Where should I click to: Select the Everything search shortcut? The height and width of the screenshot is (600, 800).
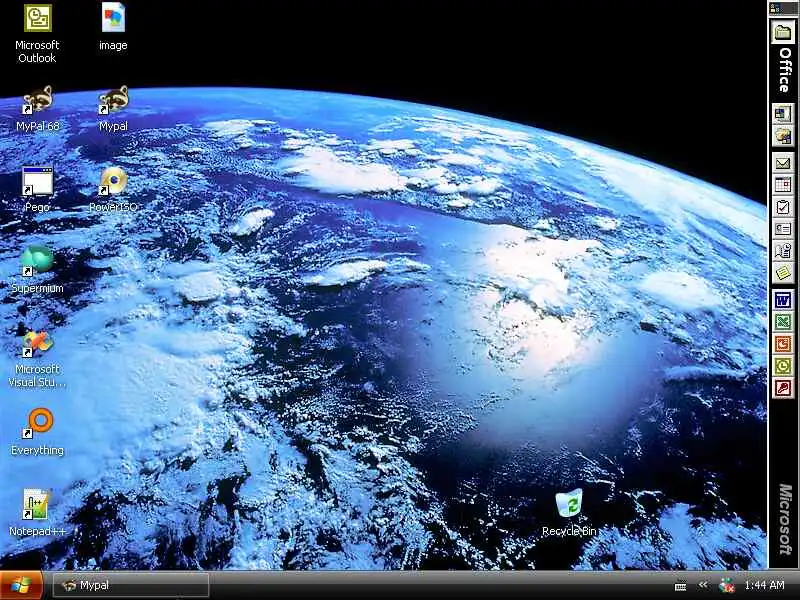tap(37, 432)
